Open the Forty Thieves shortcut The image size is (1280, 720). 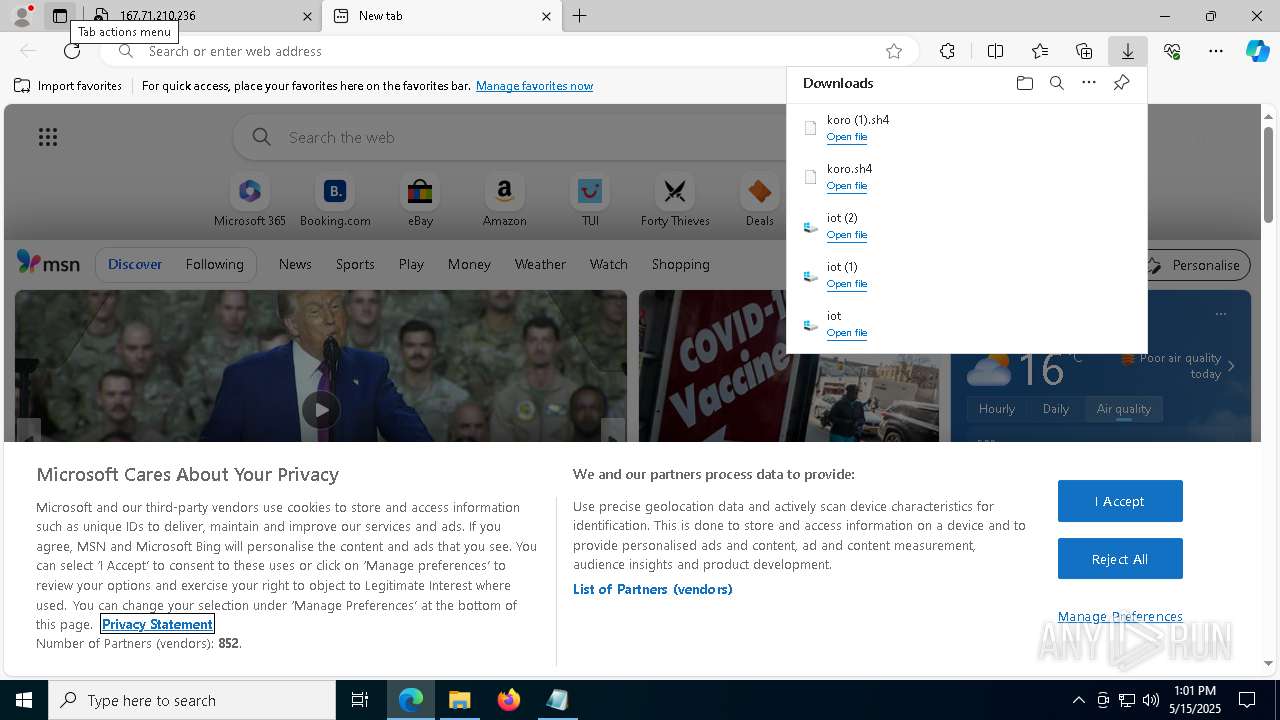(675, 201)
